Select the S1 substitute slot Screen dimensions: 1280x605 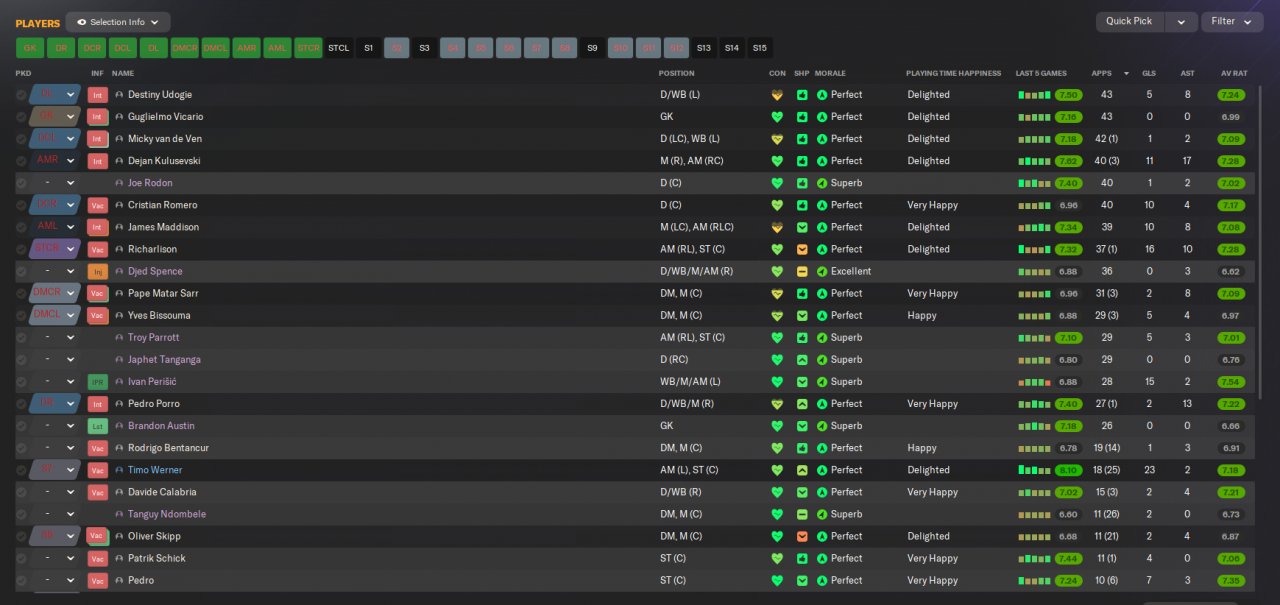368,48
